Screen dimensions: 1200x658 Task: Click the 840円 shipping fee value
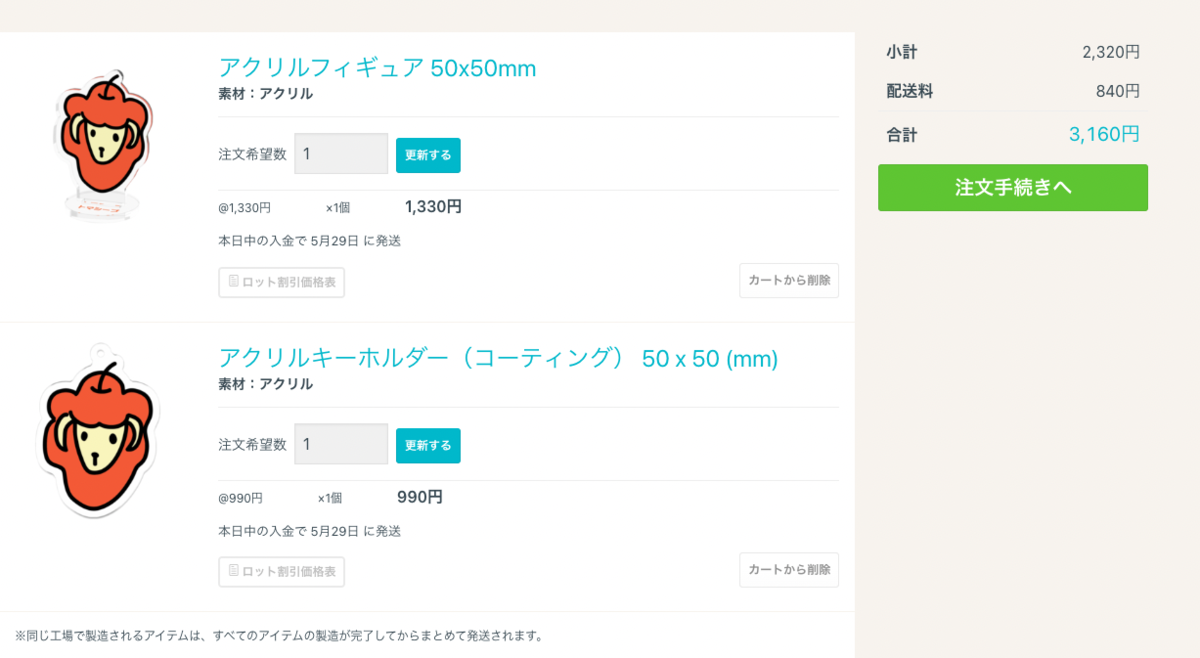pos(1118,91)
